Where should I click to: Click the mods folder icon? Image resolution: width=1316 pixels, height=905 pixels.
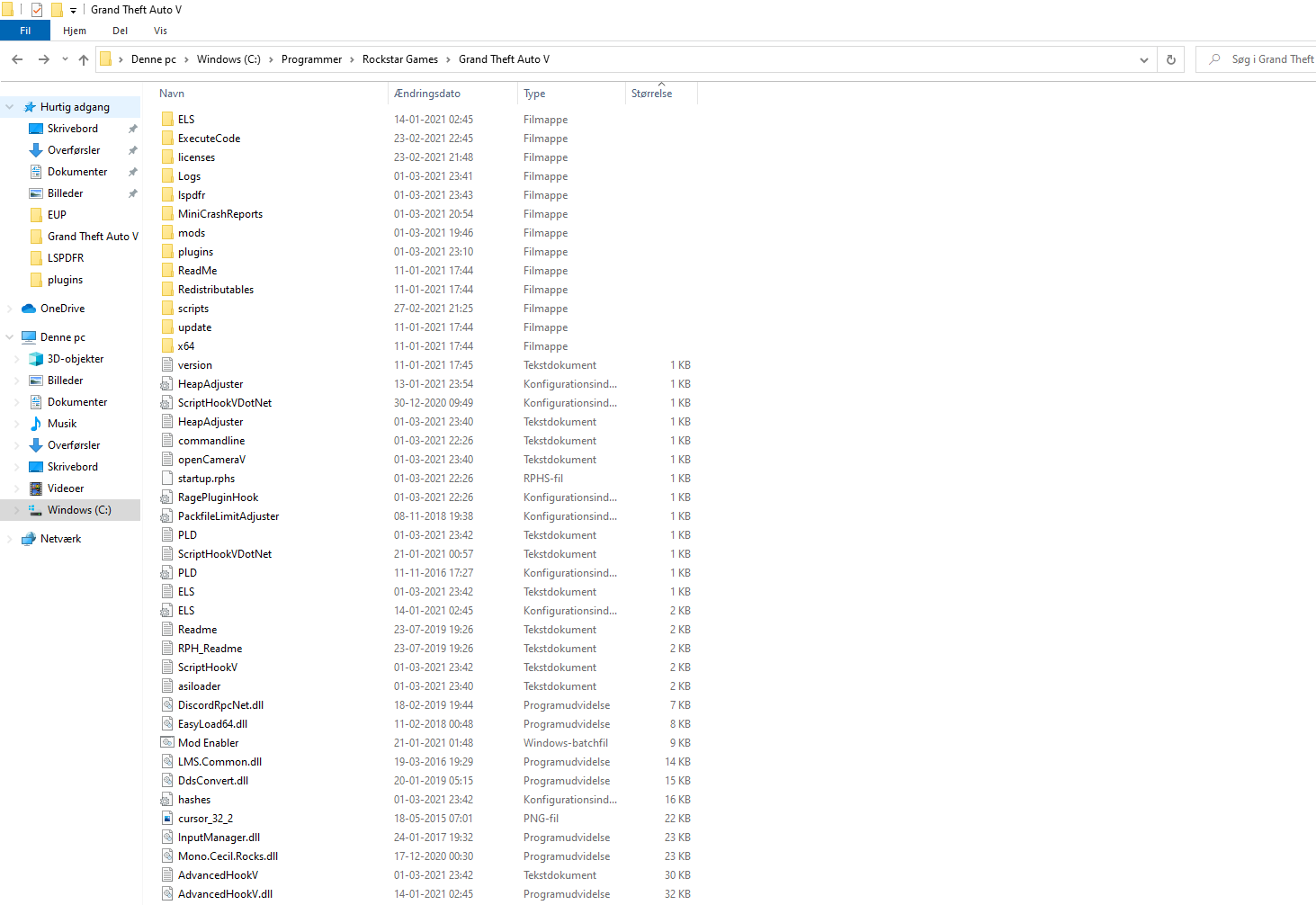click(x=167, y=233)
